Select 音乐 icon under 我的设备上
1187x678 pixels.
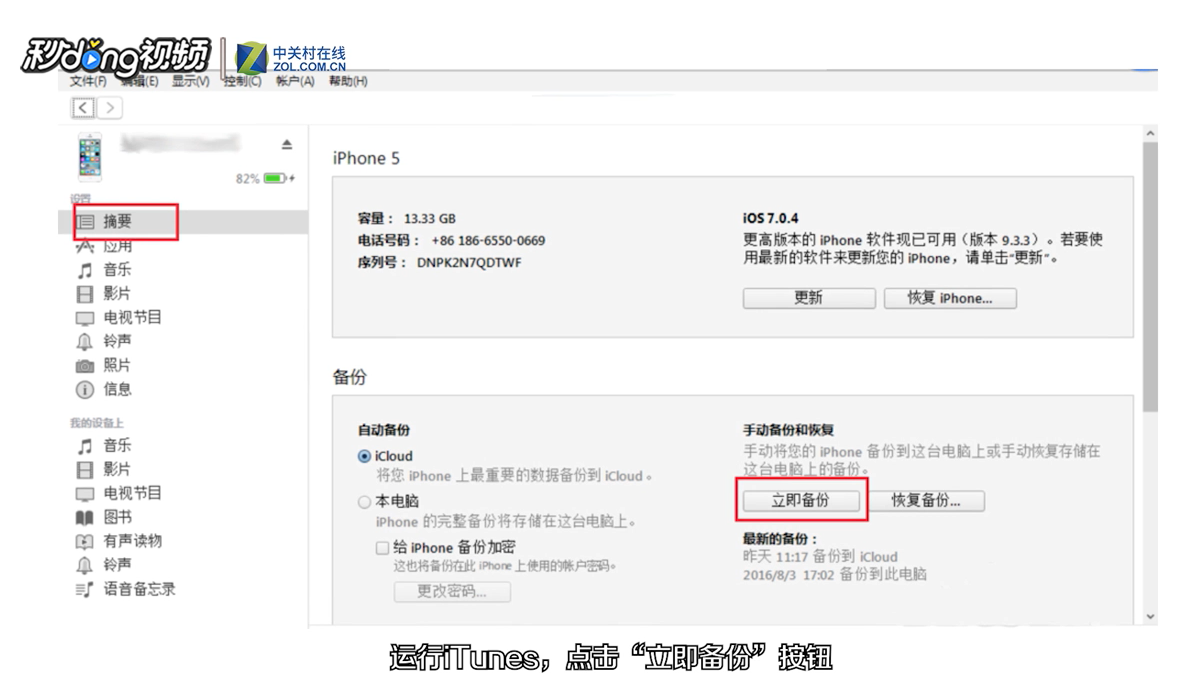tap(85, 446)
